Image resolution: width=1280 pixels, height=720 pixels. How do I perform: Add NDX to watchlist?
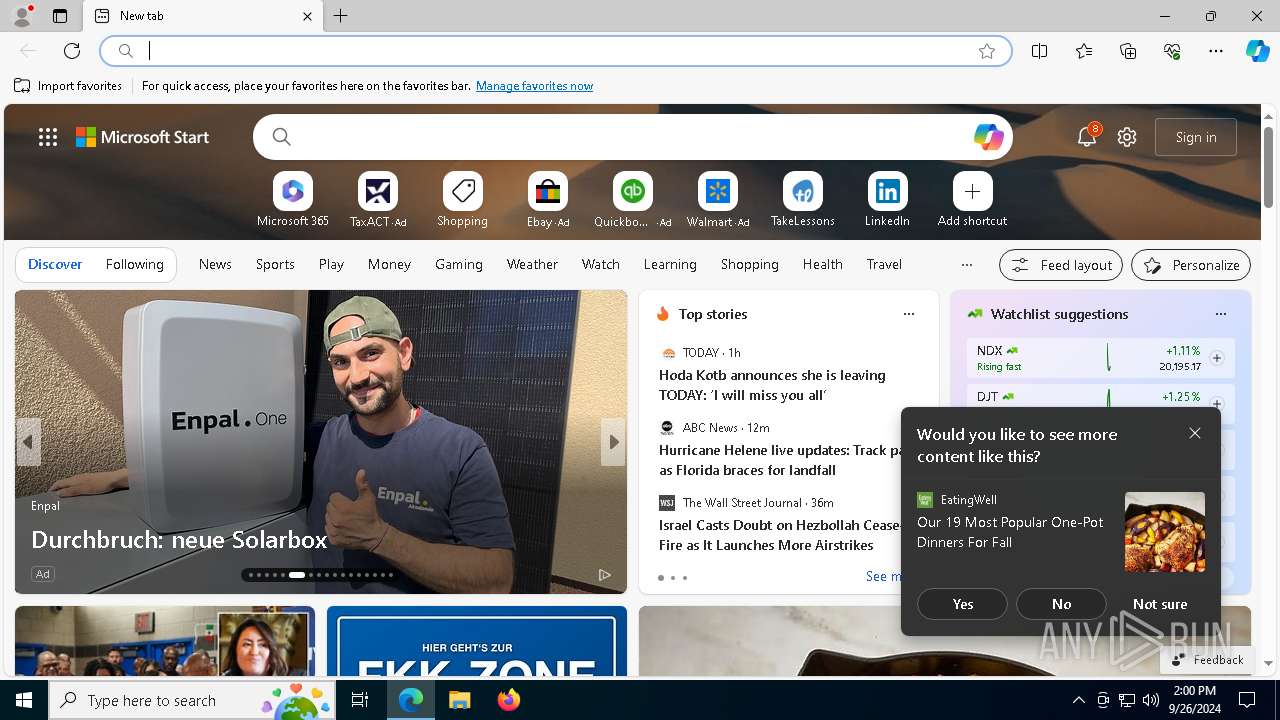[1217, 358]
